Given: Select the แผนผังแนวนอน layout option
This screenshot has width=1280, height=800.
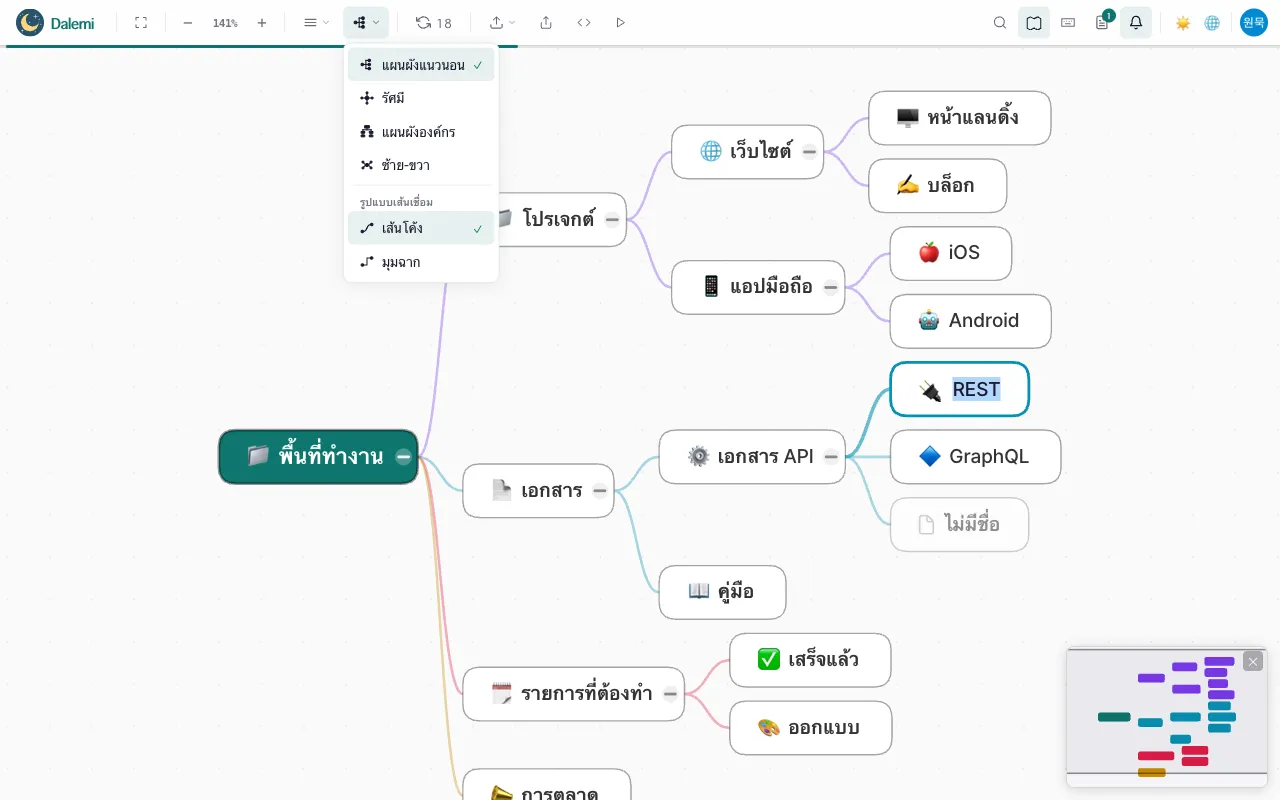Looking at the screenshot, I should [x=421, y=65].
